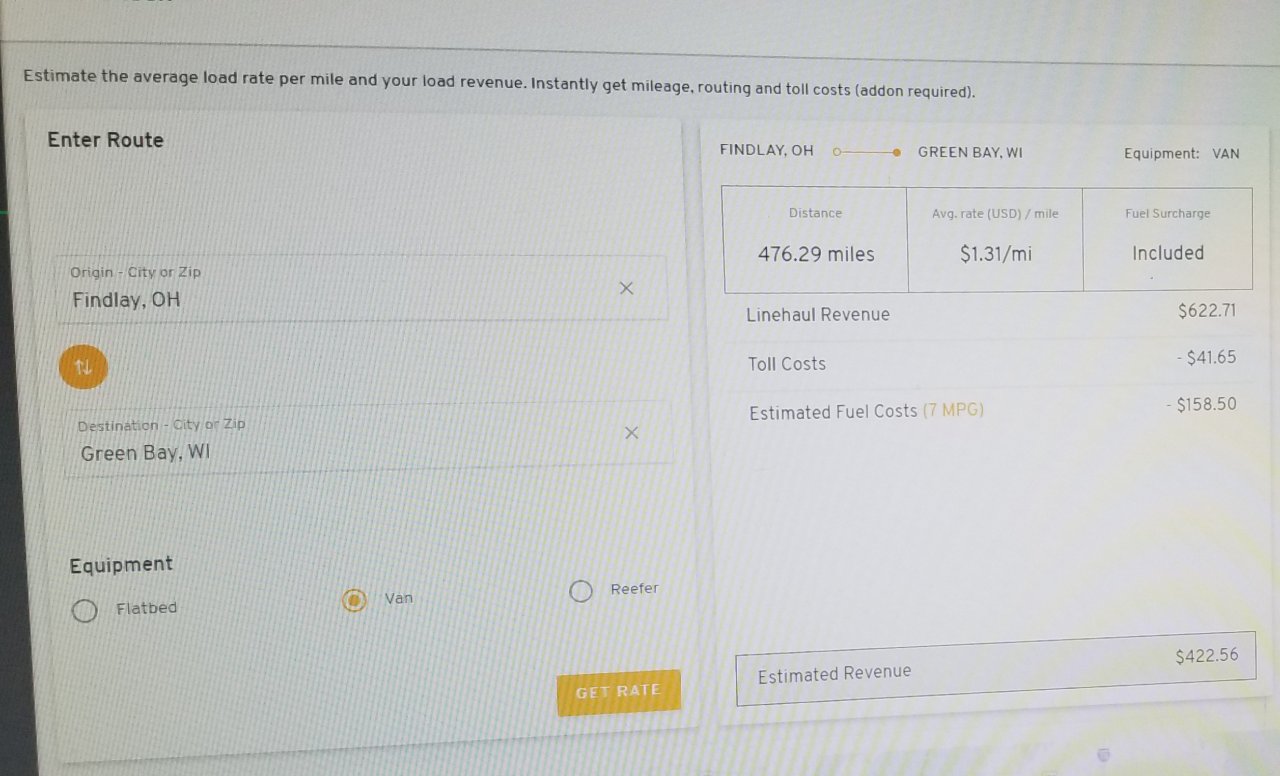
Task: Edit the Origin City or Zip field
Action: tap(362, 288)
